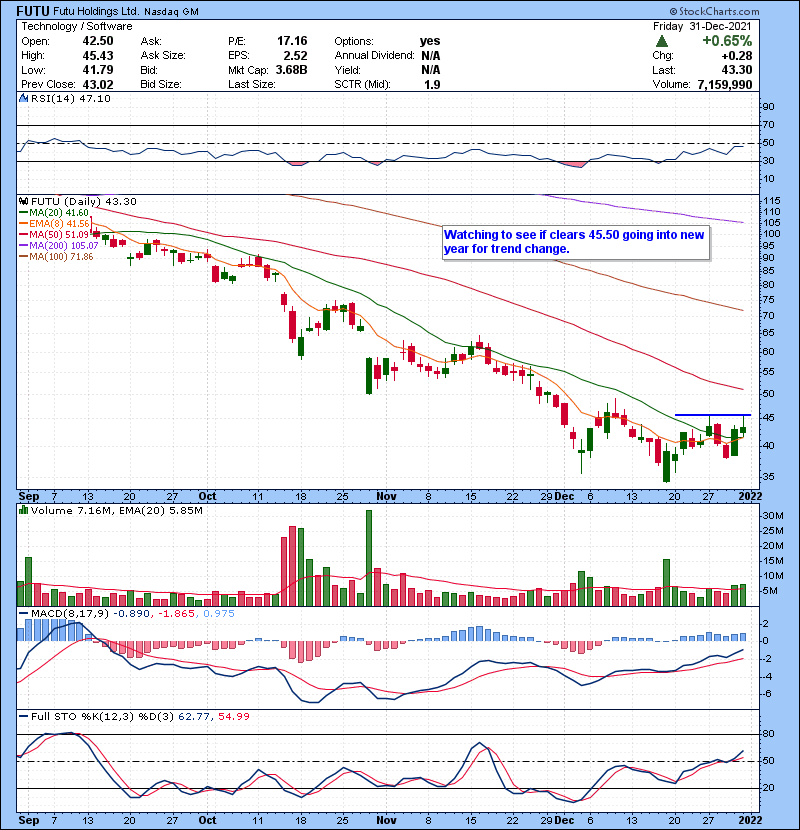Click the High value 45.43
The height and width of the screenshot is (830, 800).
(98, 56)
